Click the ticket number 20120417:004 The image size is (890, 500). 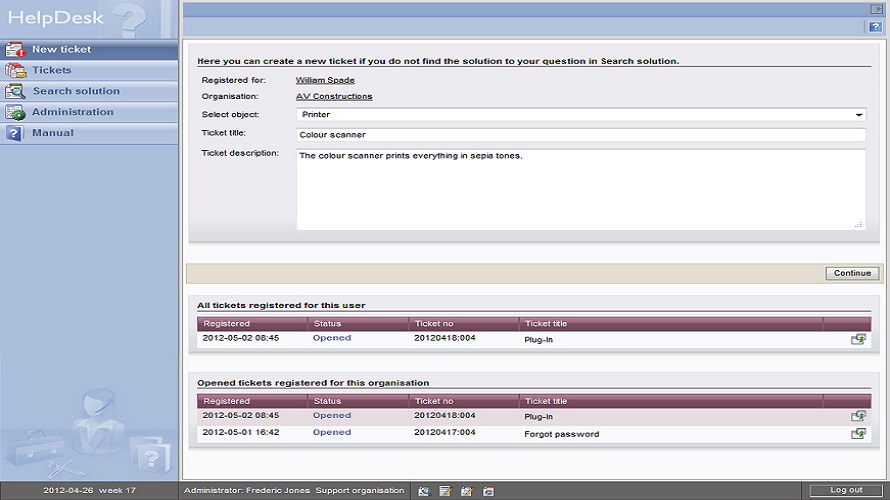(x=444, y=432)
